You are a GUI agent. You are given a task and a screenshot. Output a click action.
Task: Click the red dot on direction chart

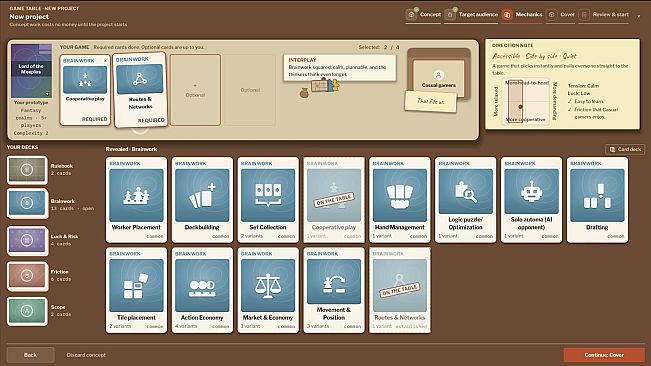click(x=520, y=107)
